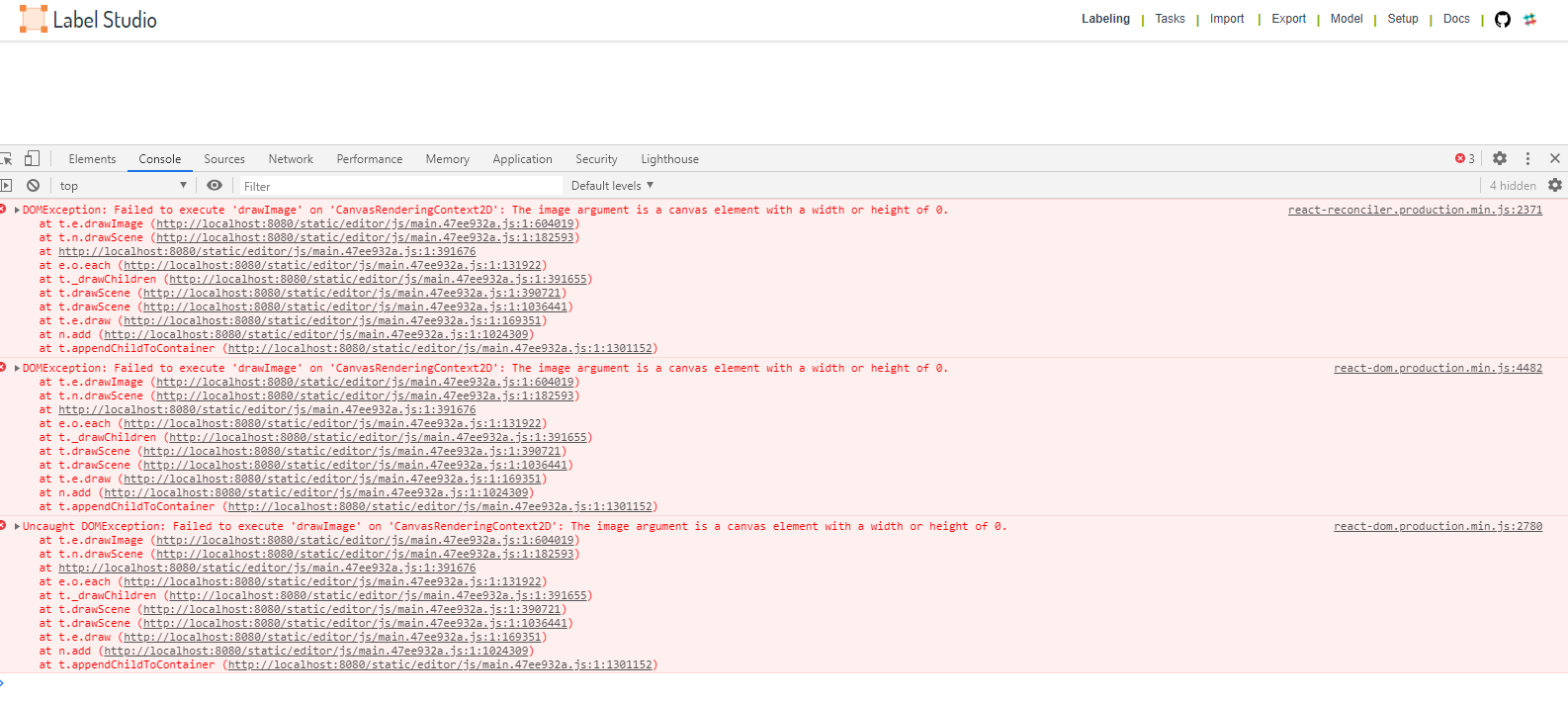
Task: Expand the first DOMException error
Action: (x=18, y=210)
